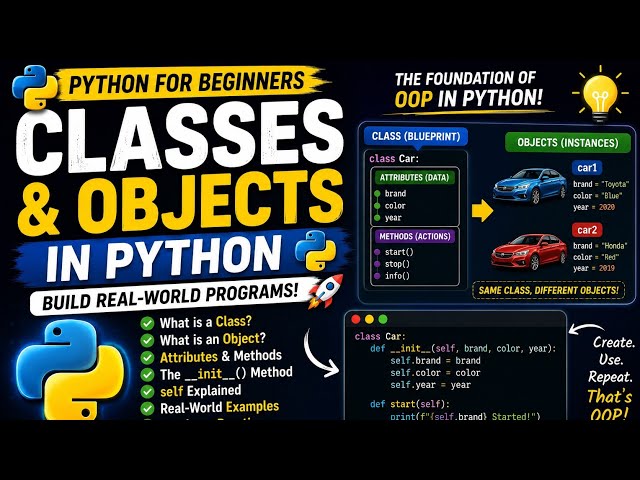
Task: Click 'brand = "Honda"' under car2
Action: (x=600, y=246)
